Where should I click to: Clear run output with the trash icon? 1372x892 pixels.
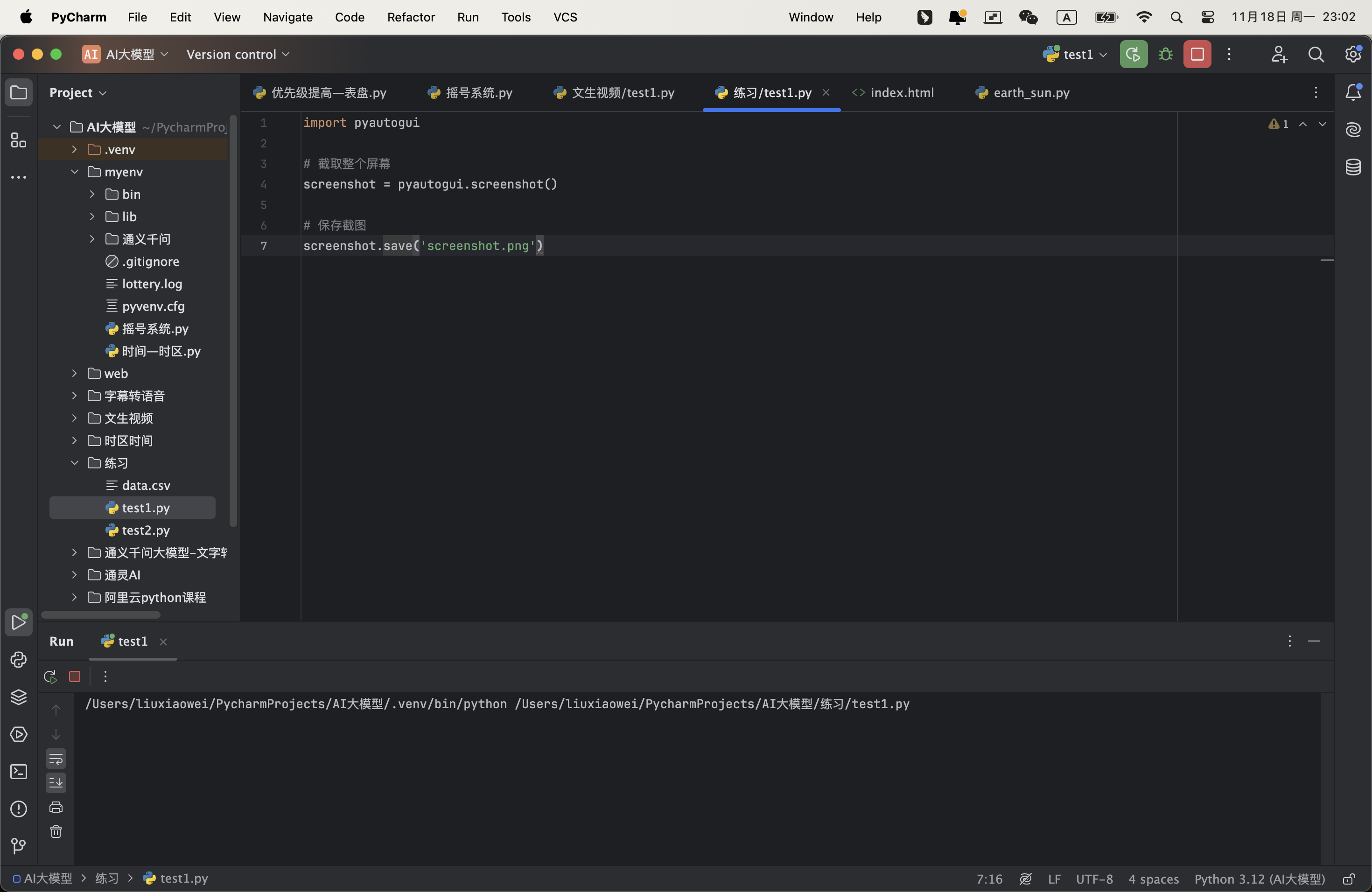56,832
